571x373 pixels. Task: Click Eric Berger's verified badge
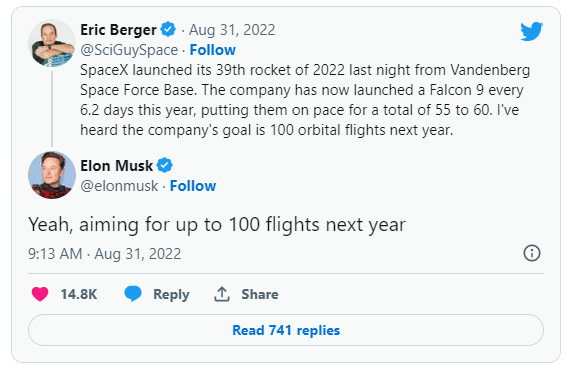(168, 30)
